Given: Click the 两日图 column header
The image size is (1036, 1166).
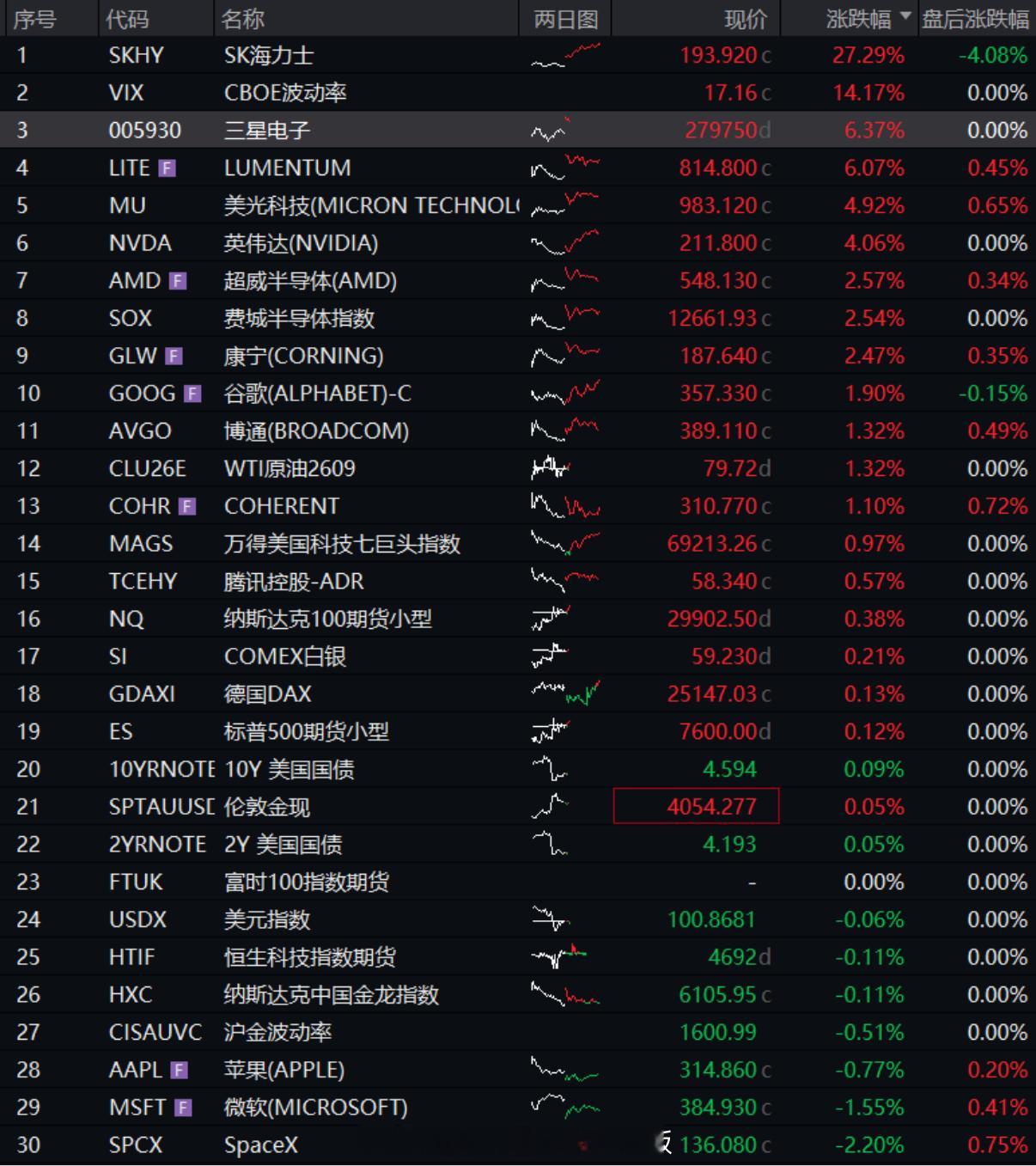Looking at the screenshot, I should click(x=565, y=19).
